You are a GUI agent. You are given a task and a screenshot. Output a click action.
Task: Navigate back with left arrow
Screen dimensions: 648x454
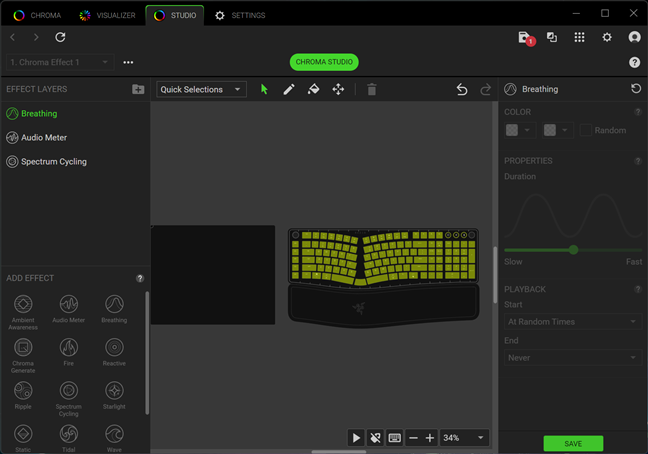[13, 37]
